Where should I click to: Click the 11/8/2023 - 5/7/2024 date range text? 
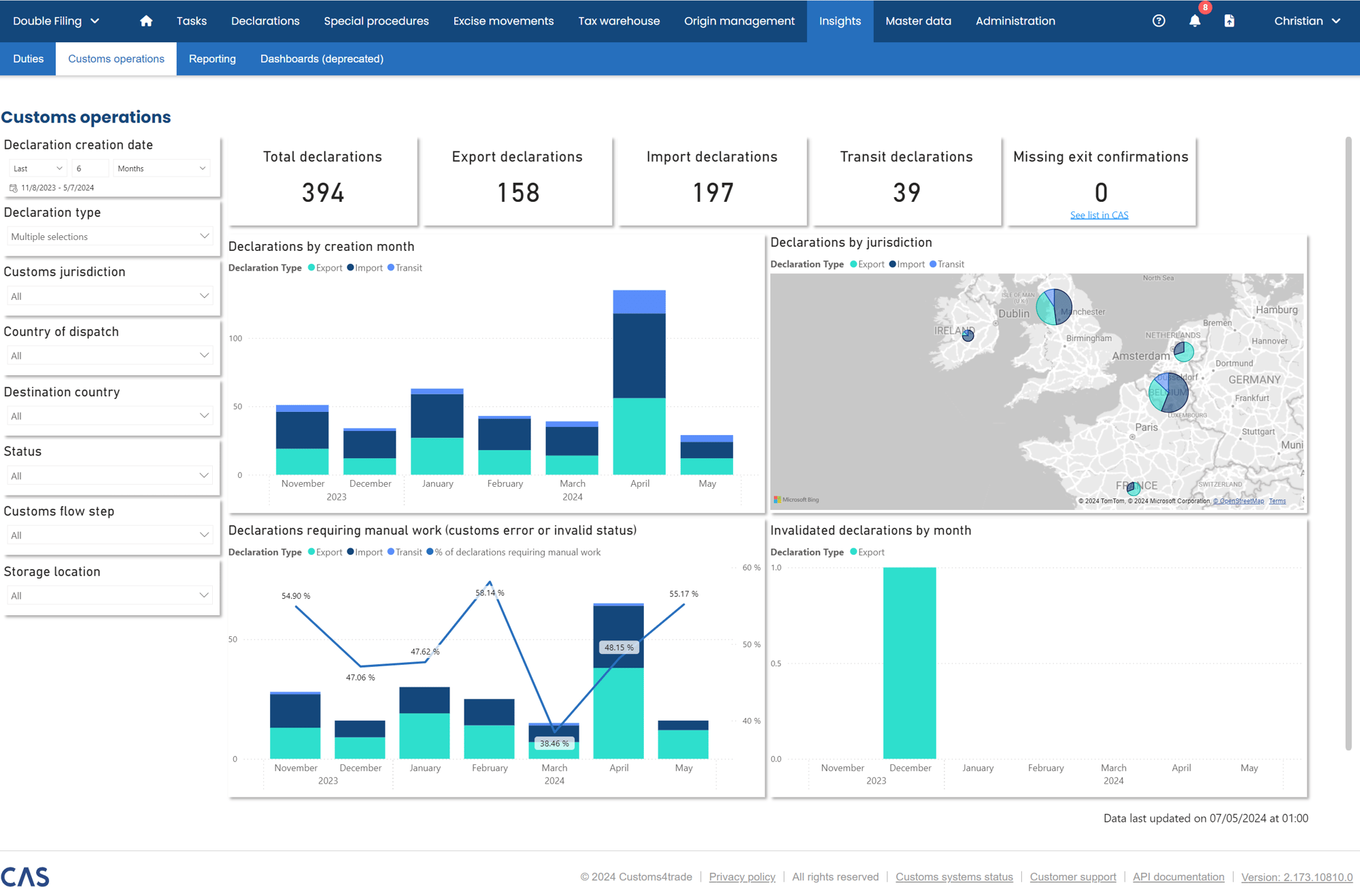click(x=57, y=188)
